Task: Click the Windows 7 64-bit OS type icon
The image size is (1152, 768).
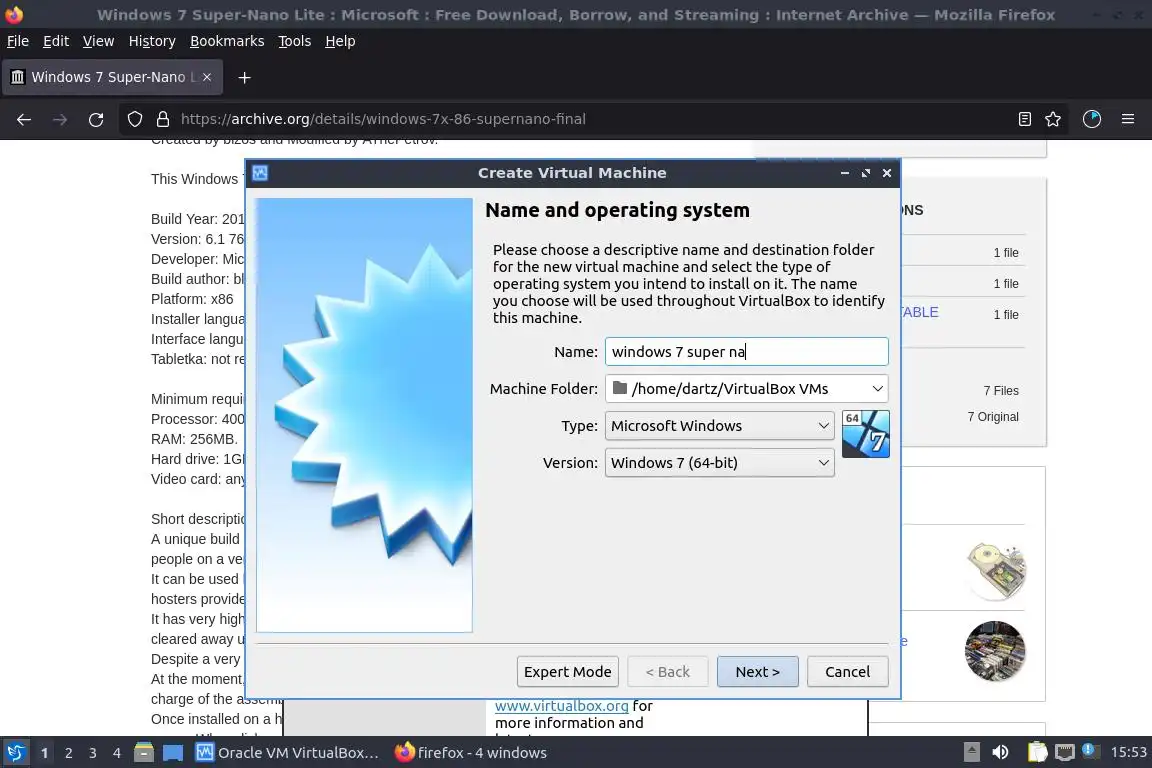Action: pos(865,434)
